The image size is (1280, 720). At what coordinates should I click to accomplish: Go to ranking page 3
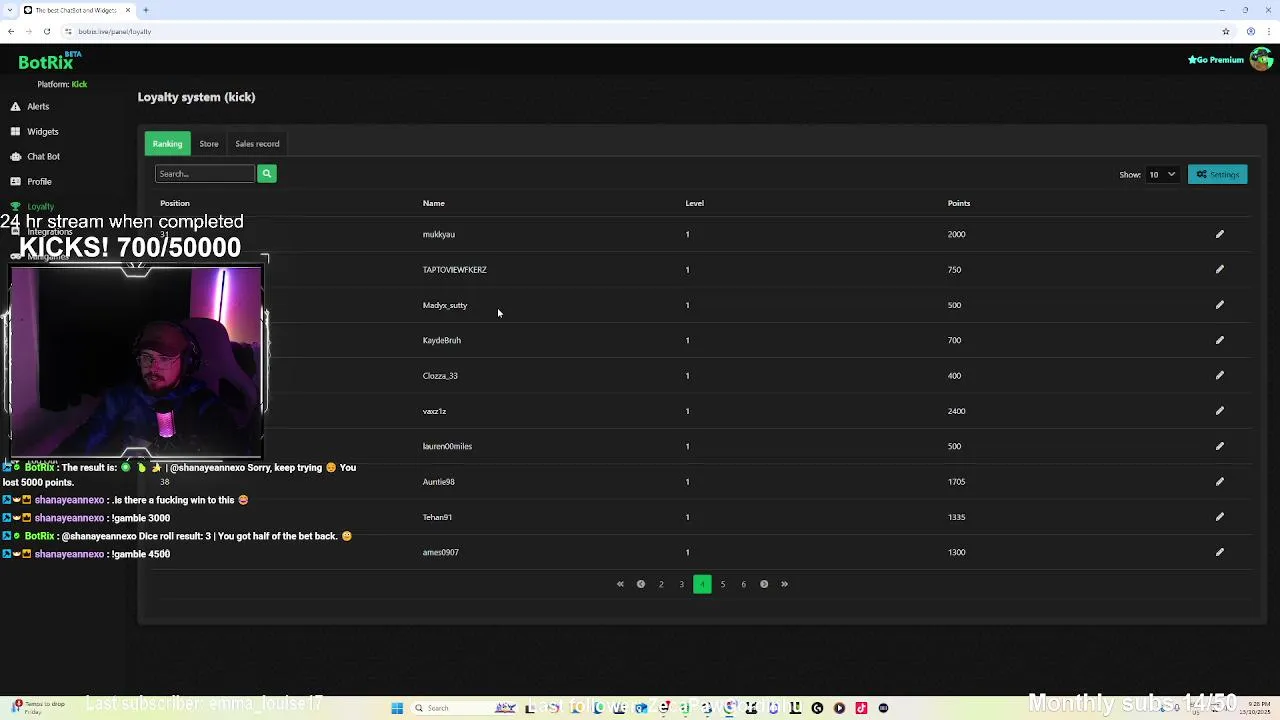pyautogui.click(x=682, y=584)
